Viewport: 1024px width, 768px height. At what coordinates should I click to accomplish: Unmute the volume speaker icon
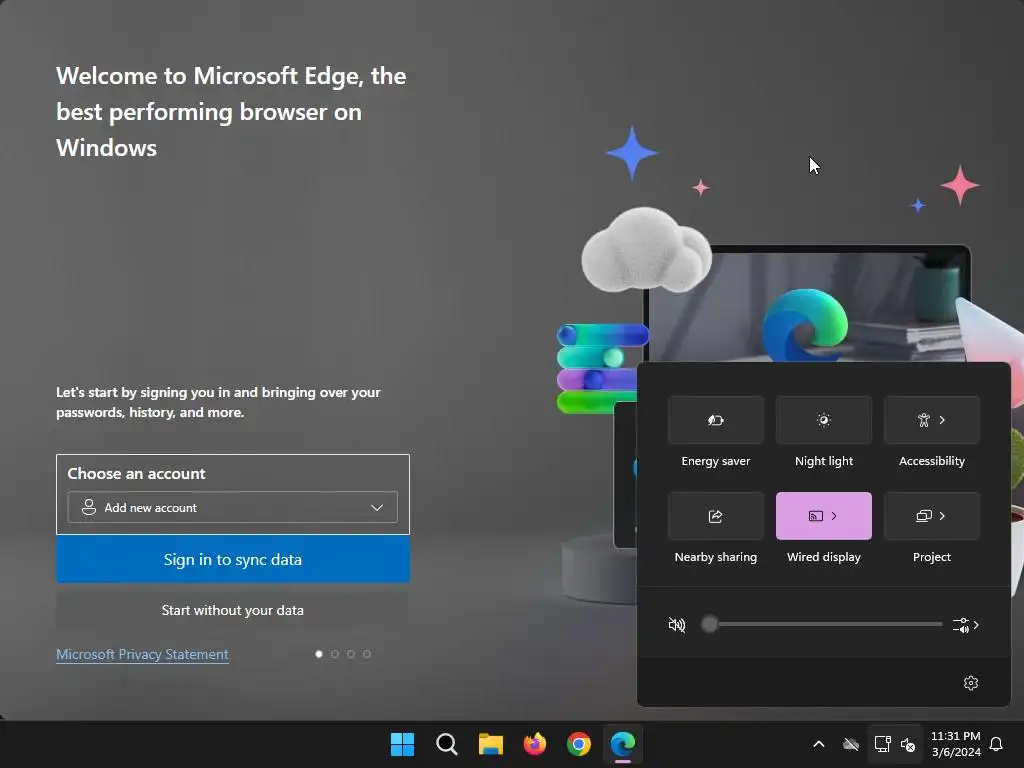(677, 625)
